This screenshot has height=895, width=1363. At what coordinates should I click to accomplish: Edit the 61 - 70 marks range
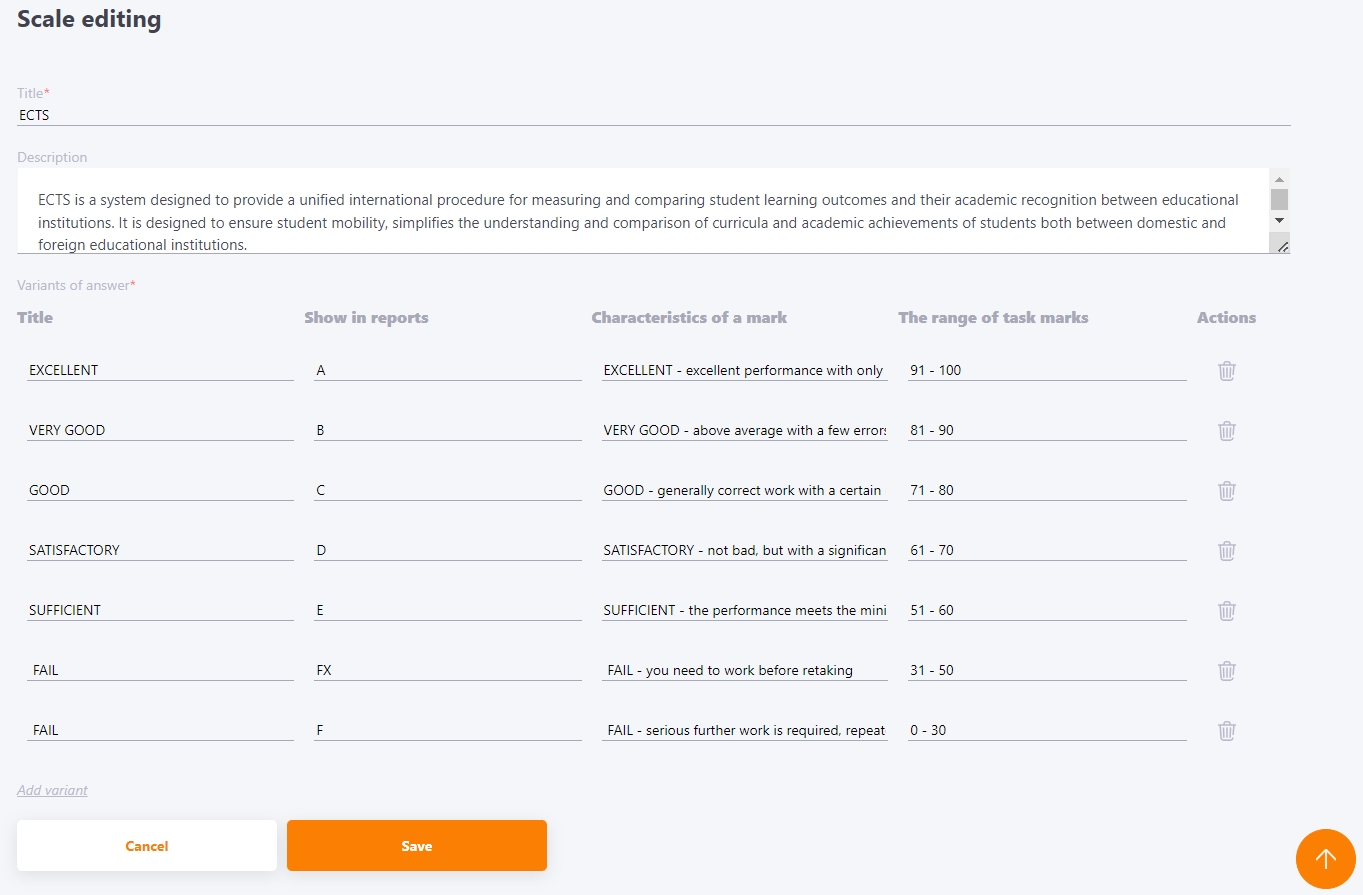click(1047, 550)
